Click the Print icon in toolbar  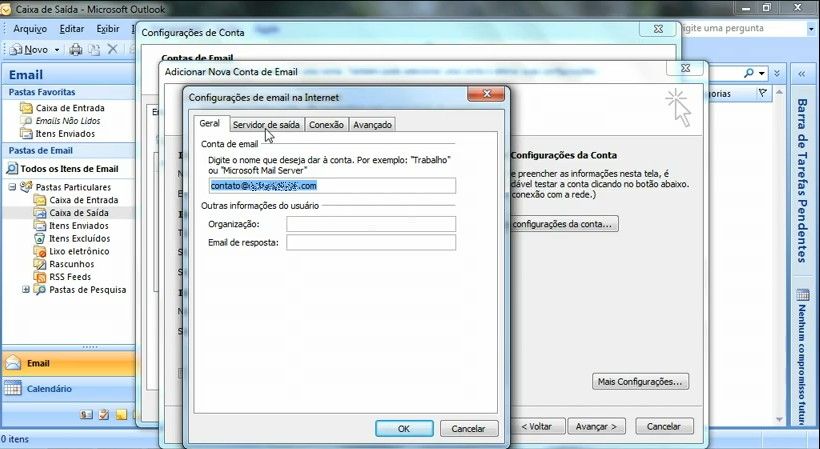pos(75,49)
